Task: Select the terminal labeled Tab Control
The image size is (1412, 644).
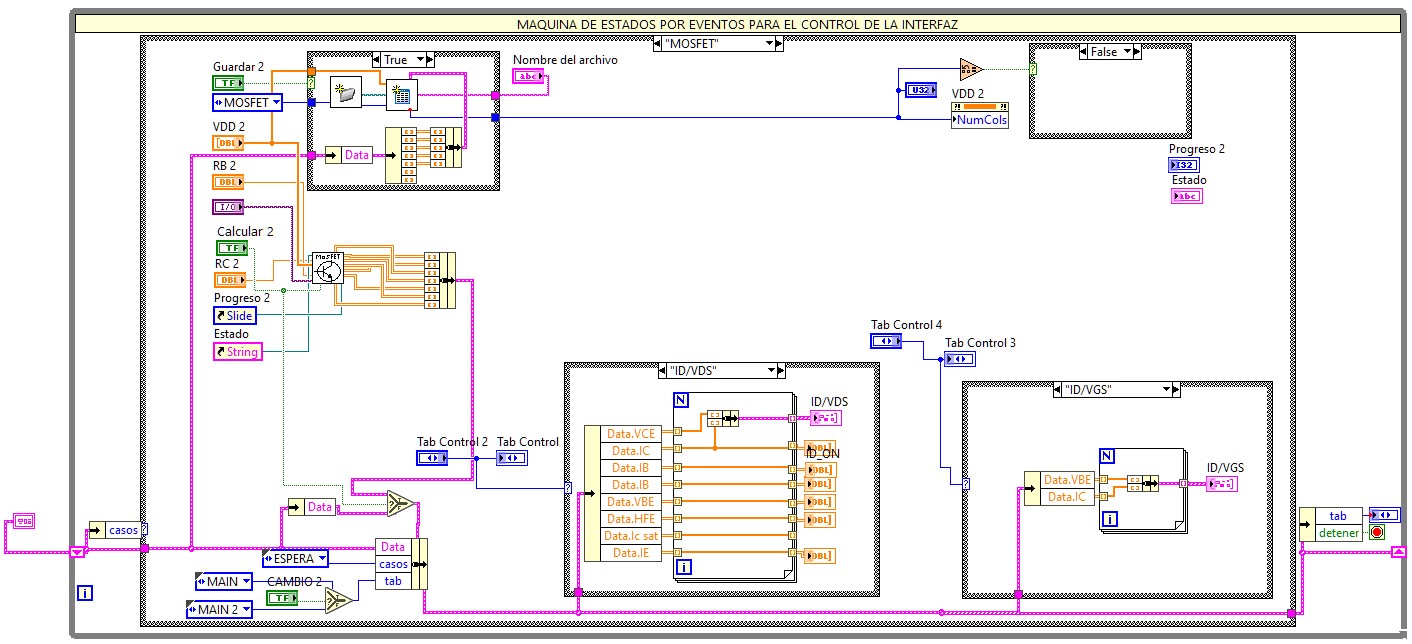Action: tap(512, 458)
